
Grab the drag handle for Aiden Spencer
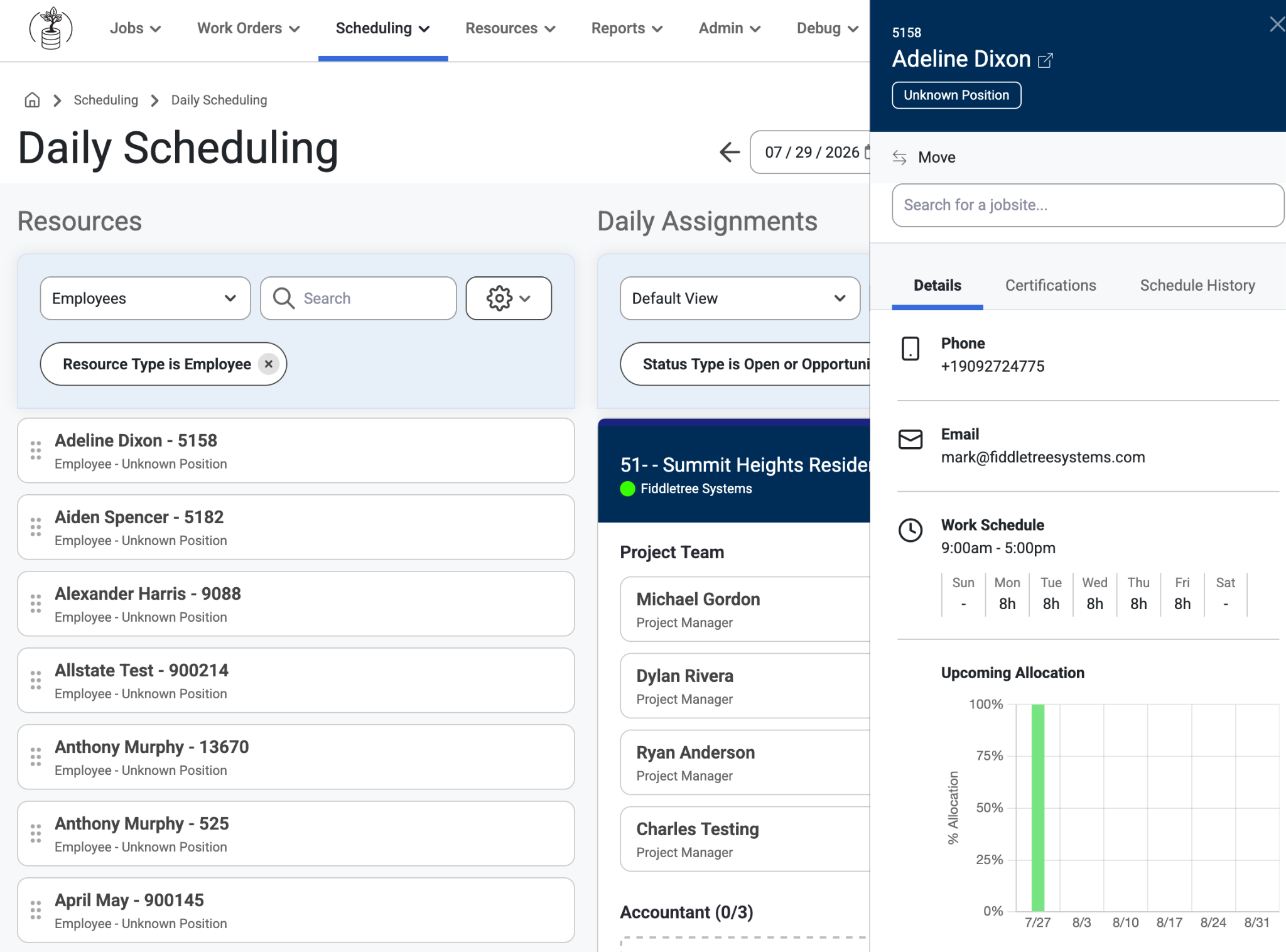coord(36,527)
